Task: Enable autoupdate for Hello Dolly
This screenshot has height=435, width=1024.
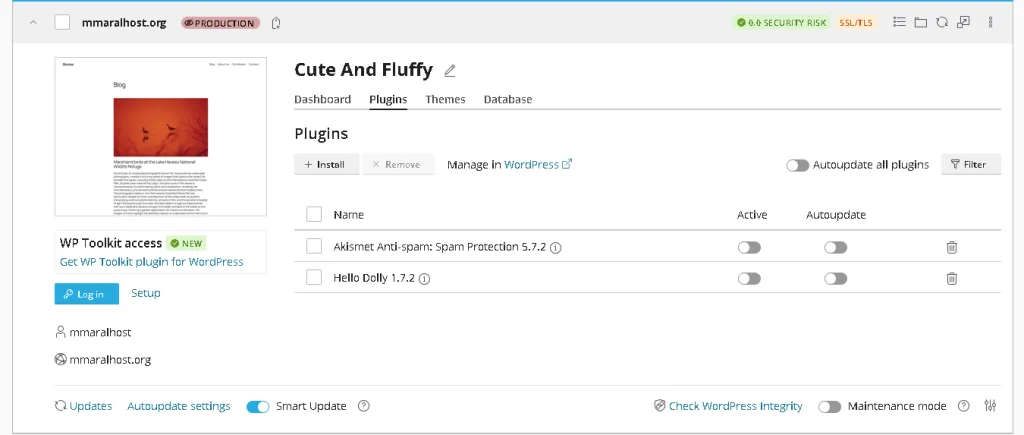Action: click(x=835, y=279)
